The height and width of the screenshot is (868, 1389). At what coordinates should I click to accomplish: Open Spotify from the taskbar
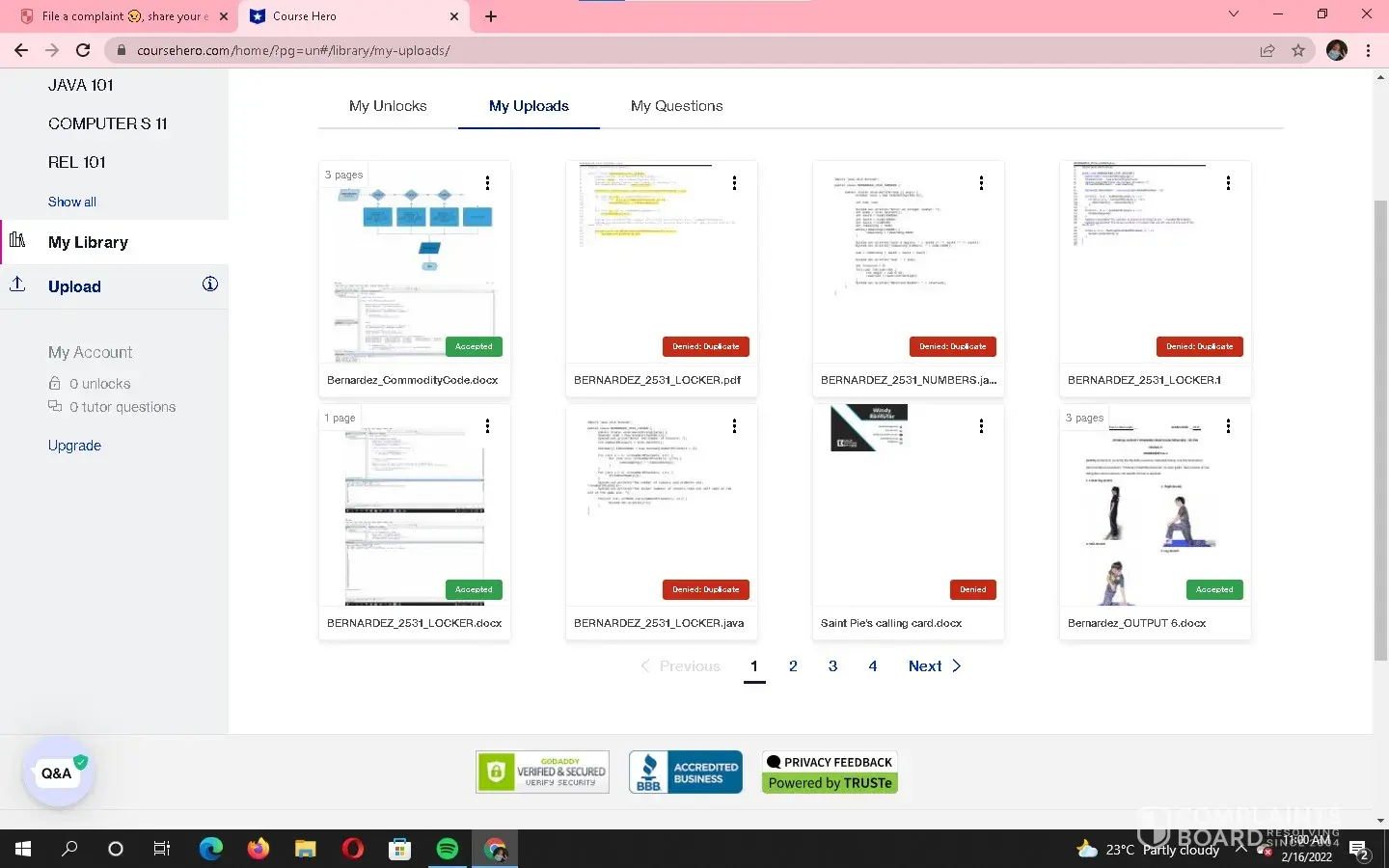point(448,849)
